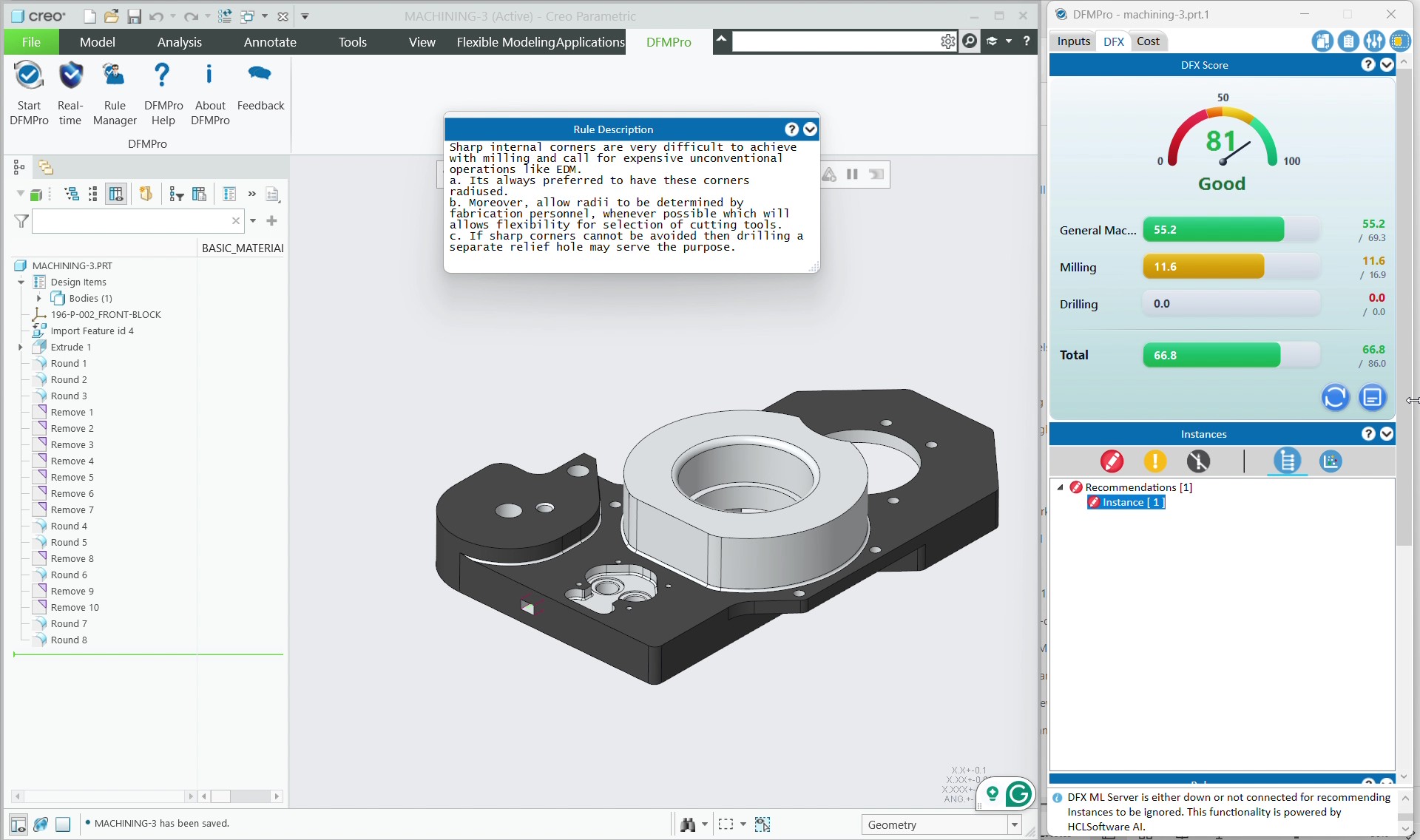
Task: Click the Total score bar
Action: tap(1231, 356)
